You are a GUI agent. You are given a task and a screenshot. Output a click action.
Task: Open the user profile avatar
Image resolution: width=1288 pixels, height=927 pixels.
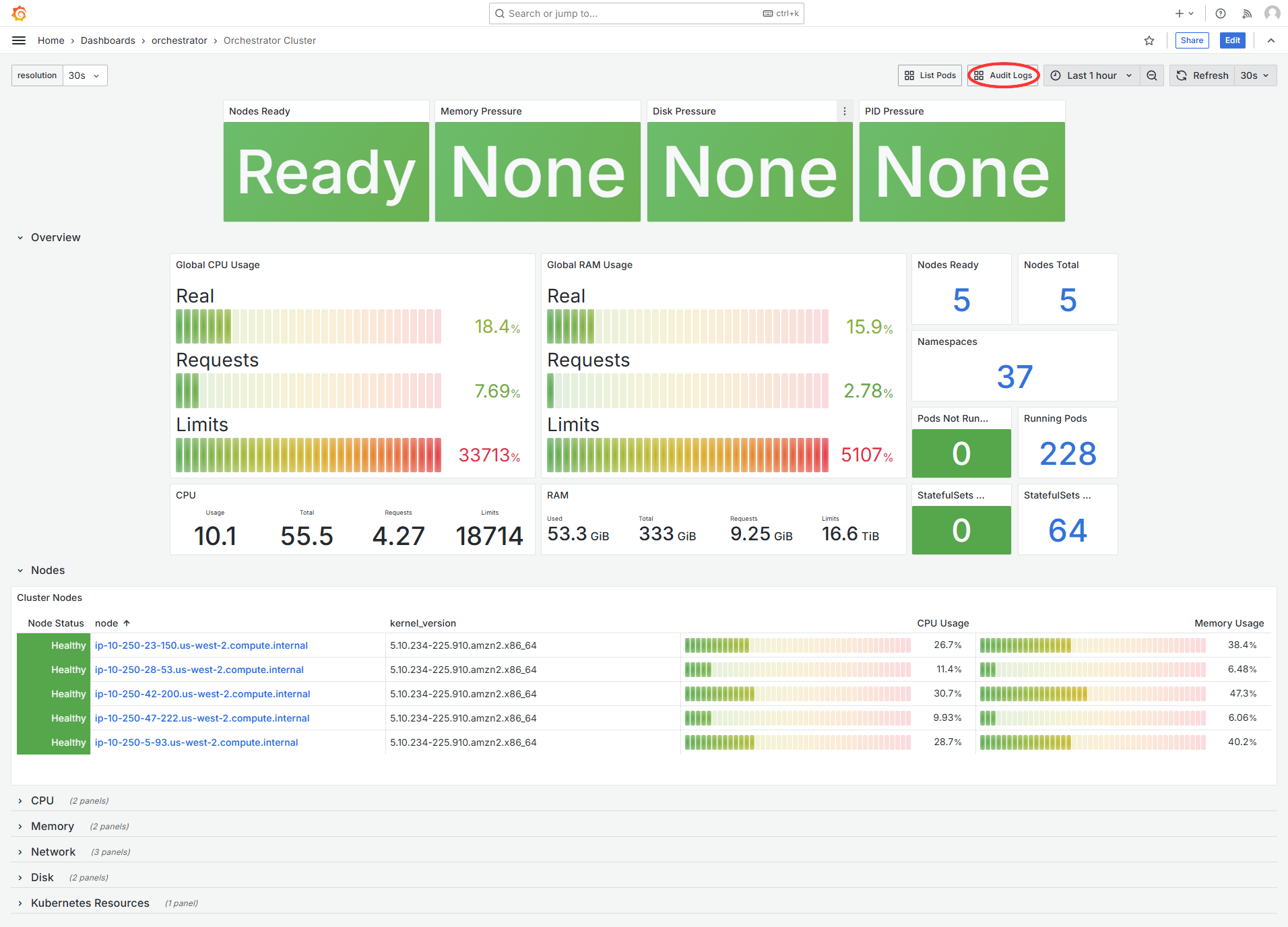(x=1272, y=13)
